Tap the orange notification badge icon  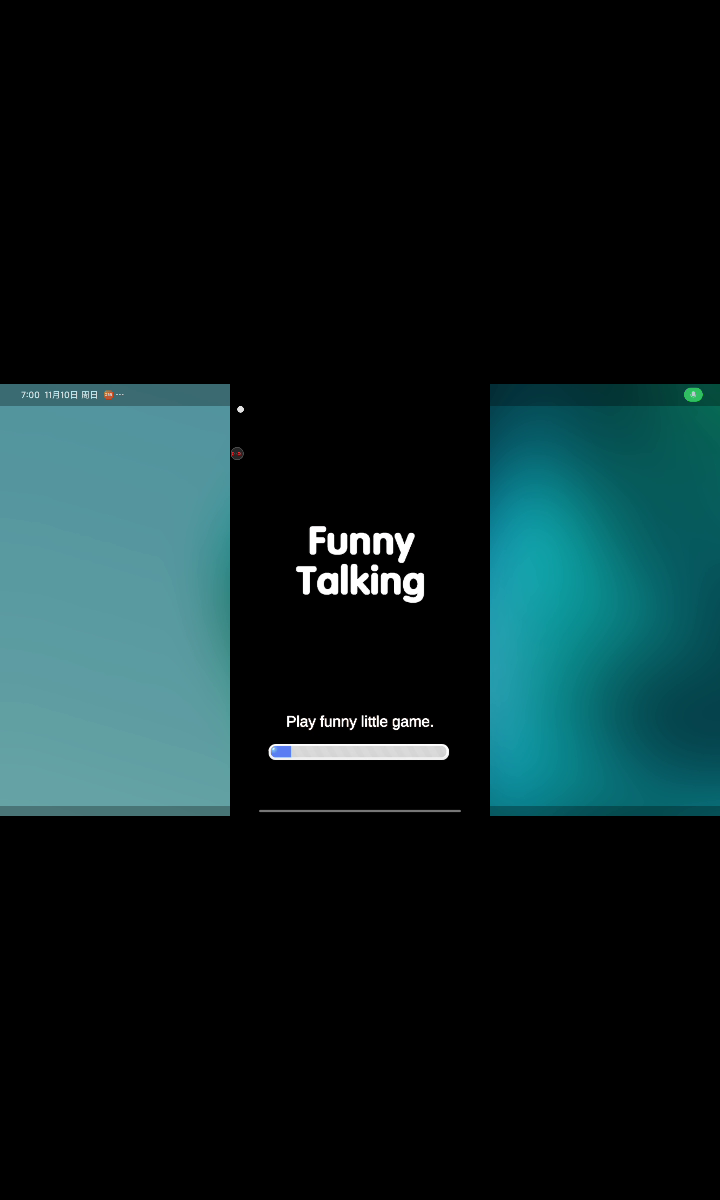[108, 395]
